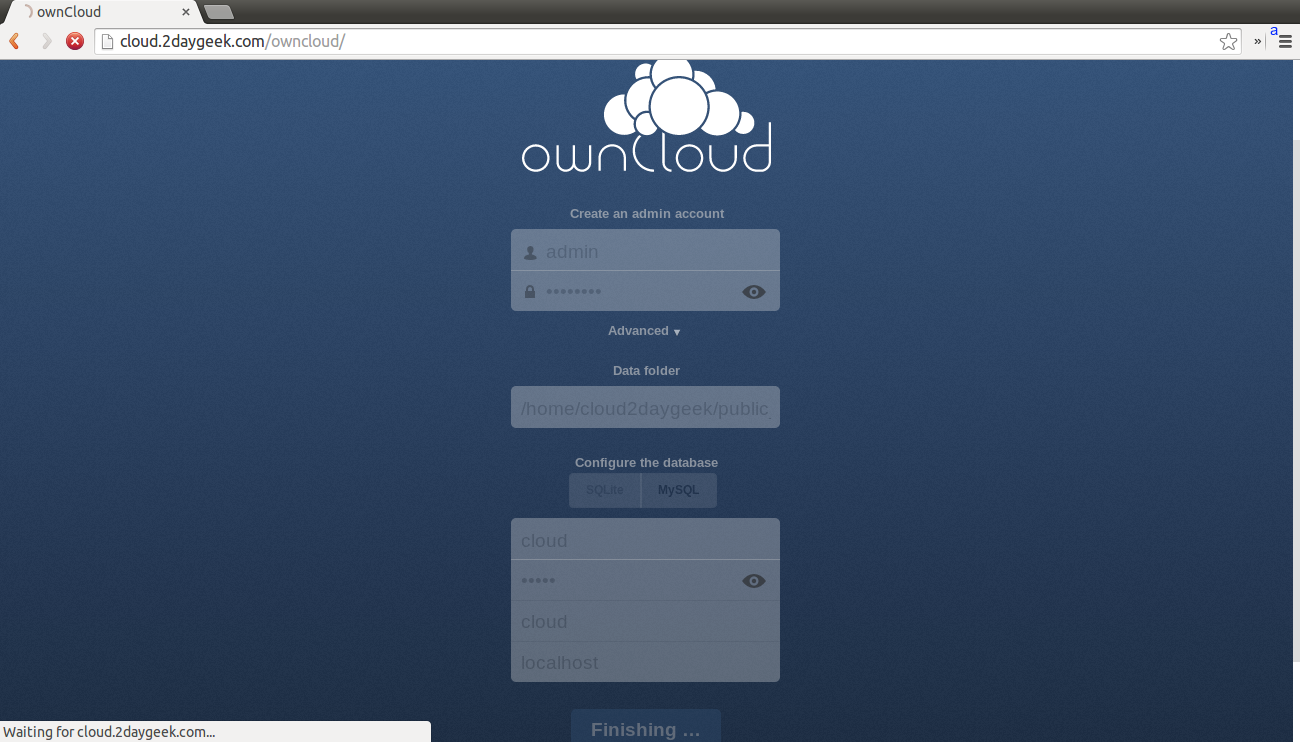This screenshot has width=1300, height=742.
Task: Collapse the Advanced settings section
Action: pyautogui.click(x=644, y=331)
